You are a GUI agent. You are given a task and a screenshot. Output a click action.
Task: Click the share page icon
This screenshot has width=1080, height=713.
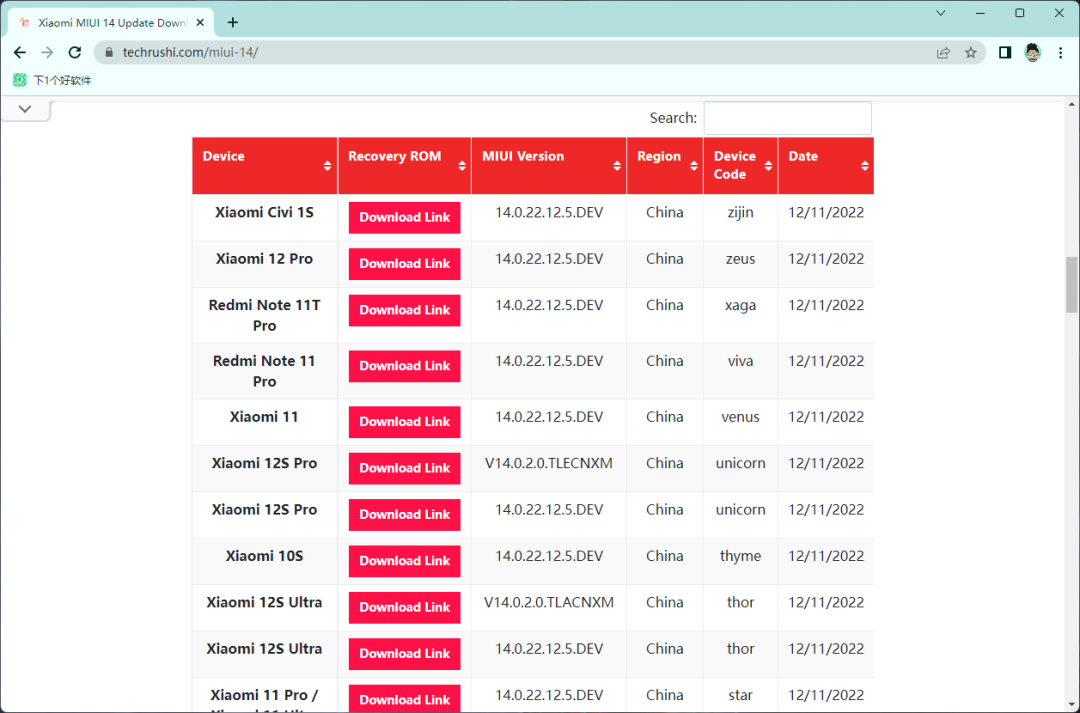(943, 53)
